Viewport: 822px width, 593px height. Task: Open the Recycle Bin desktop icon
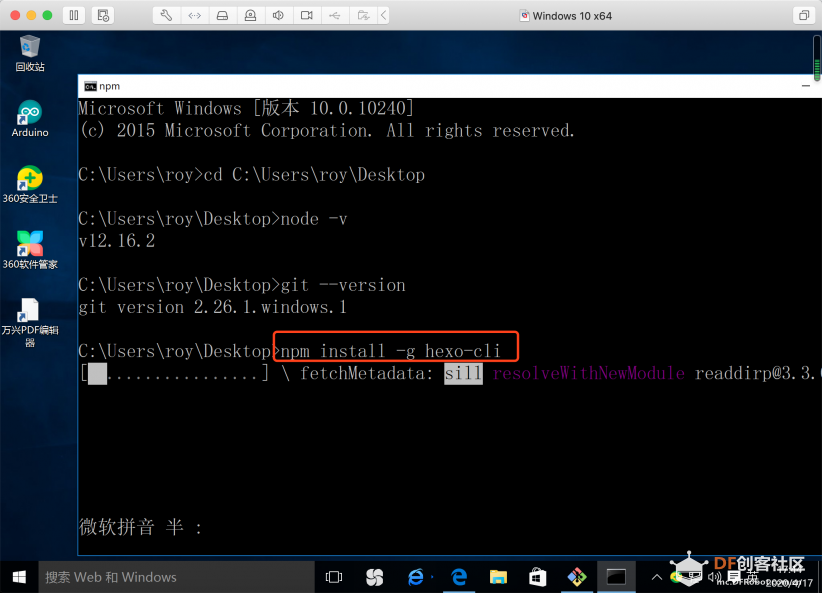30,53
